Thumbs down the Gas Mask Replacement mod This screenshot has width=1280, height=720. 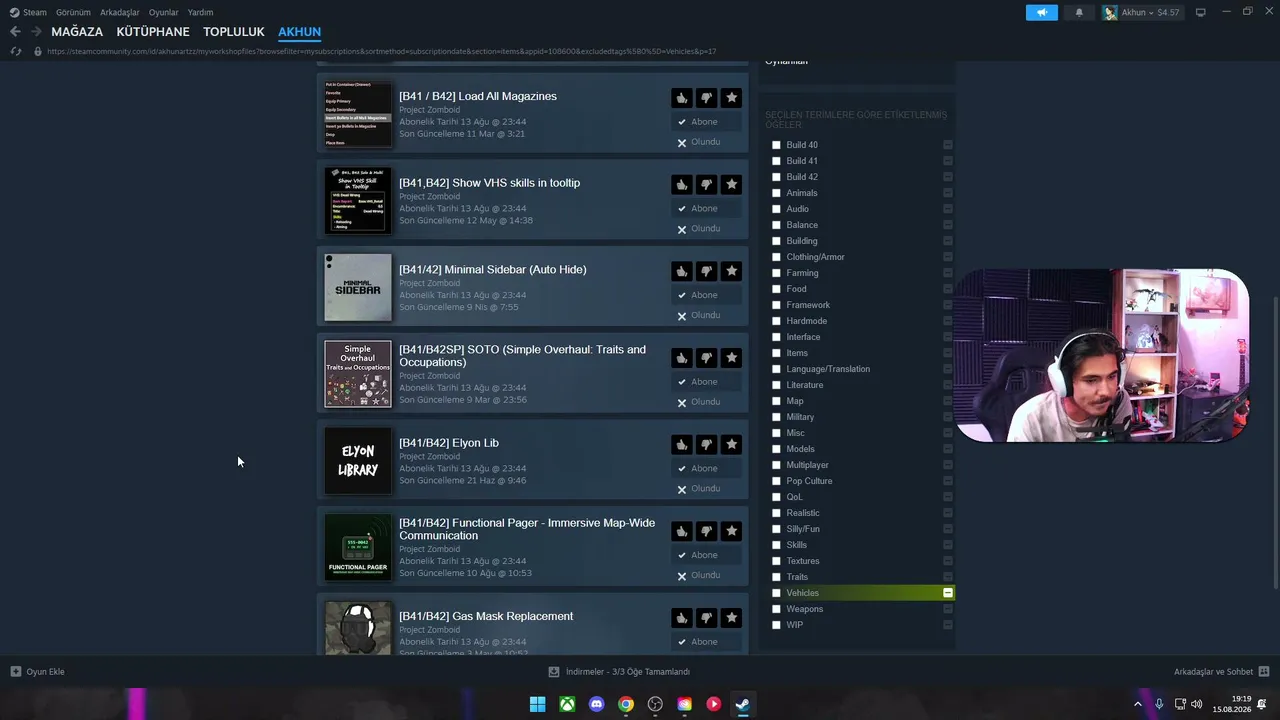click(706, 618)
